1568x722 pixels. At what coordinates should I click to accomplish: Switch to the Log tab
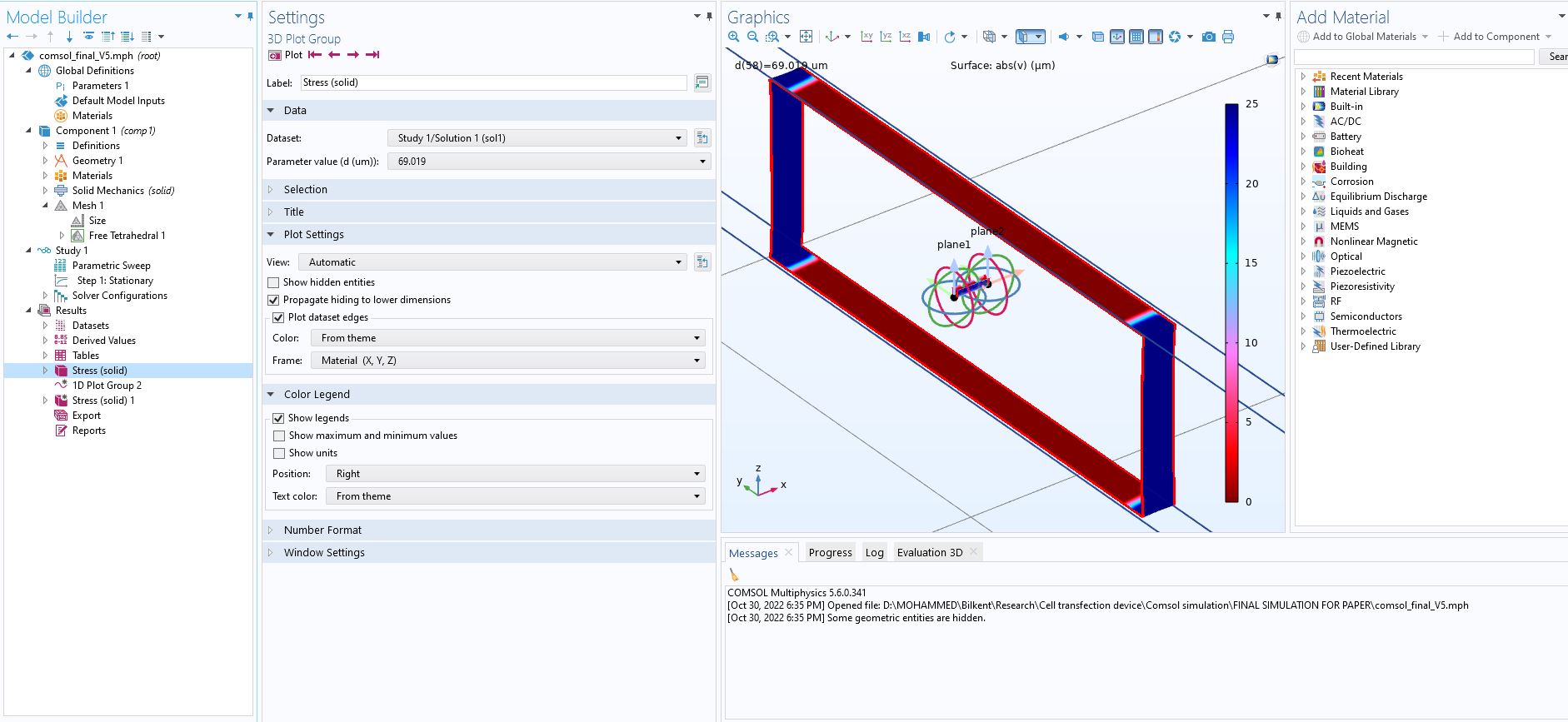[x=874, y=552]
